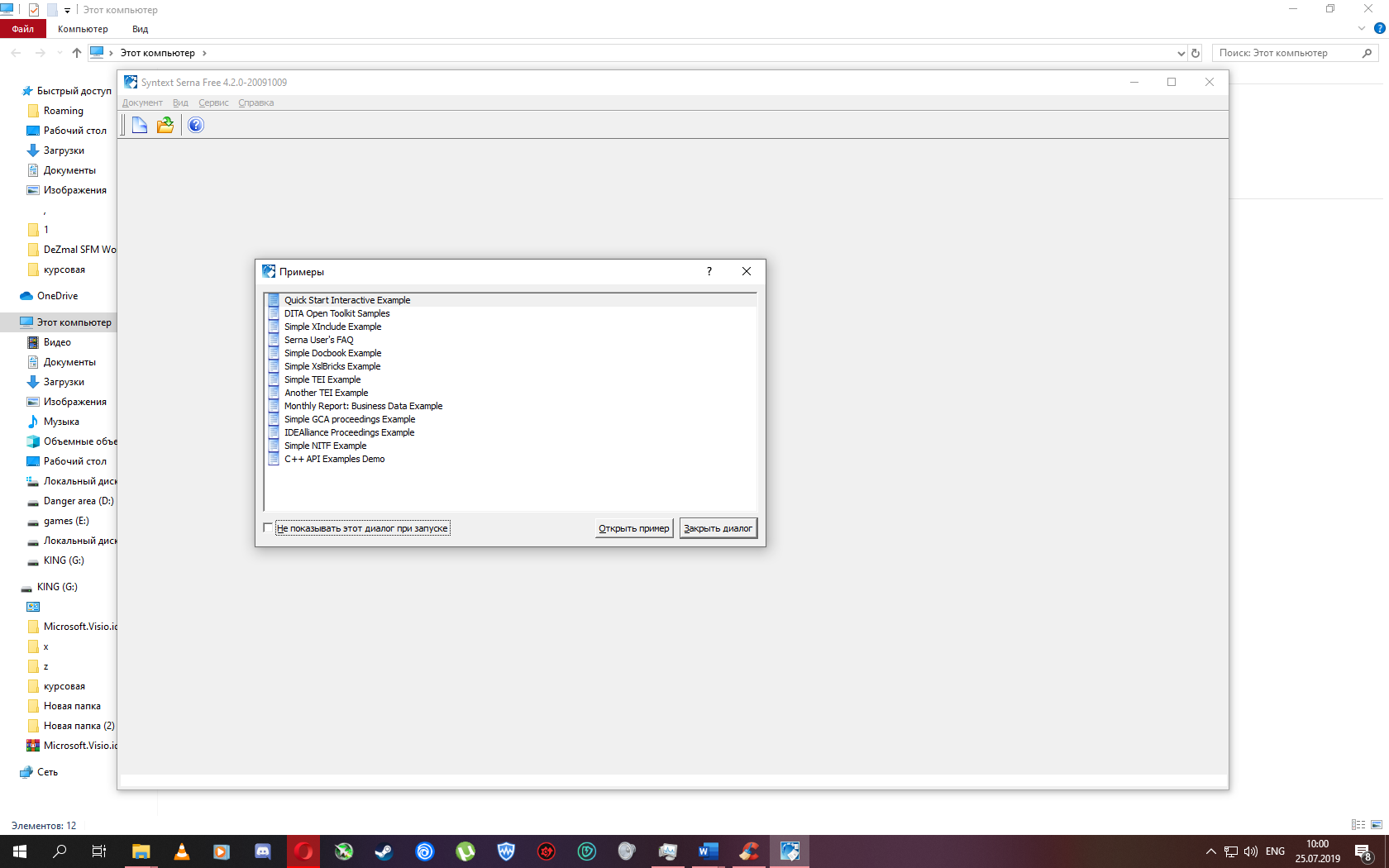Switch Explorer to large icons view

click(1377, 825)
